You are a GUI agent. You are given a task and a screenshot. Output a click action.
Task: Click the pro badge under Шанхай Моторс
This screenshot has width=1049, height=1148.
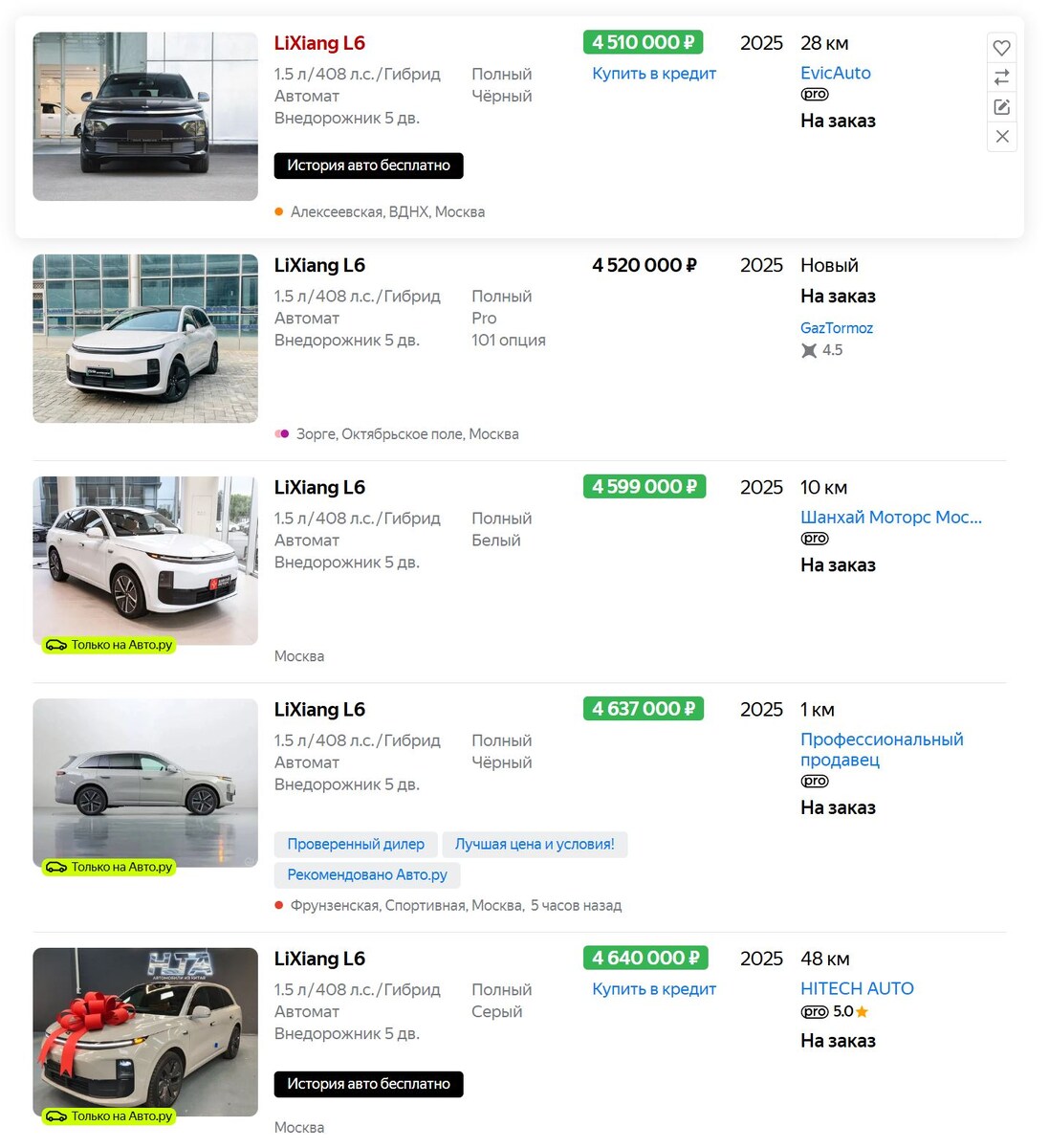(813, 538)
